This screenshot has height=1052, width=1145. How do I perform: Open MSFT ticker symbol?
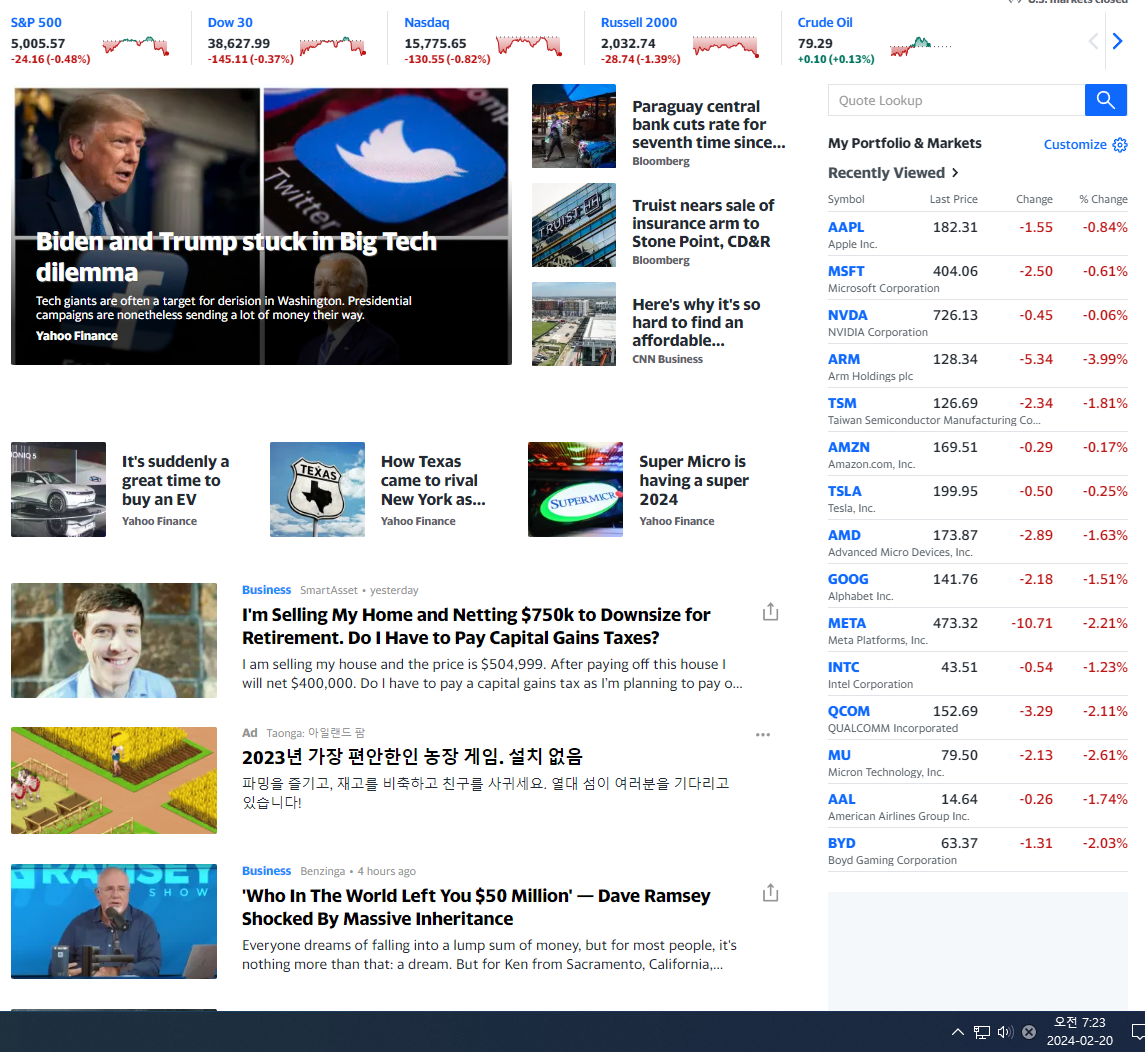click(846, 271)
